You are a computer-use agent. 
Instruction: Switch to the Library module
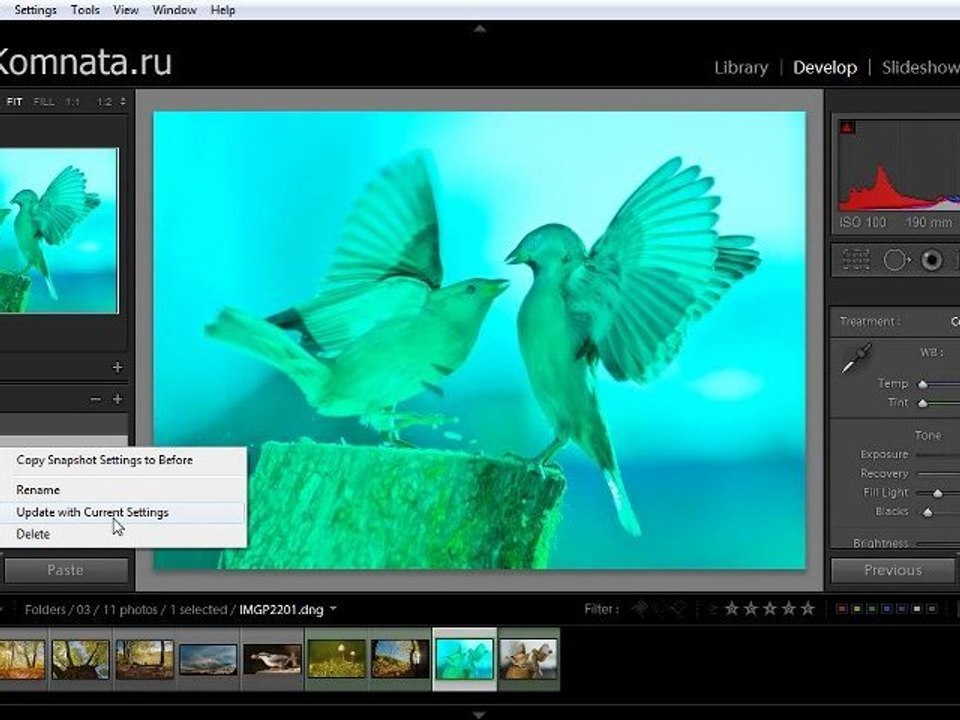pos(741,67)
